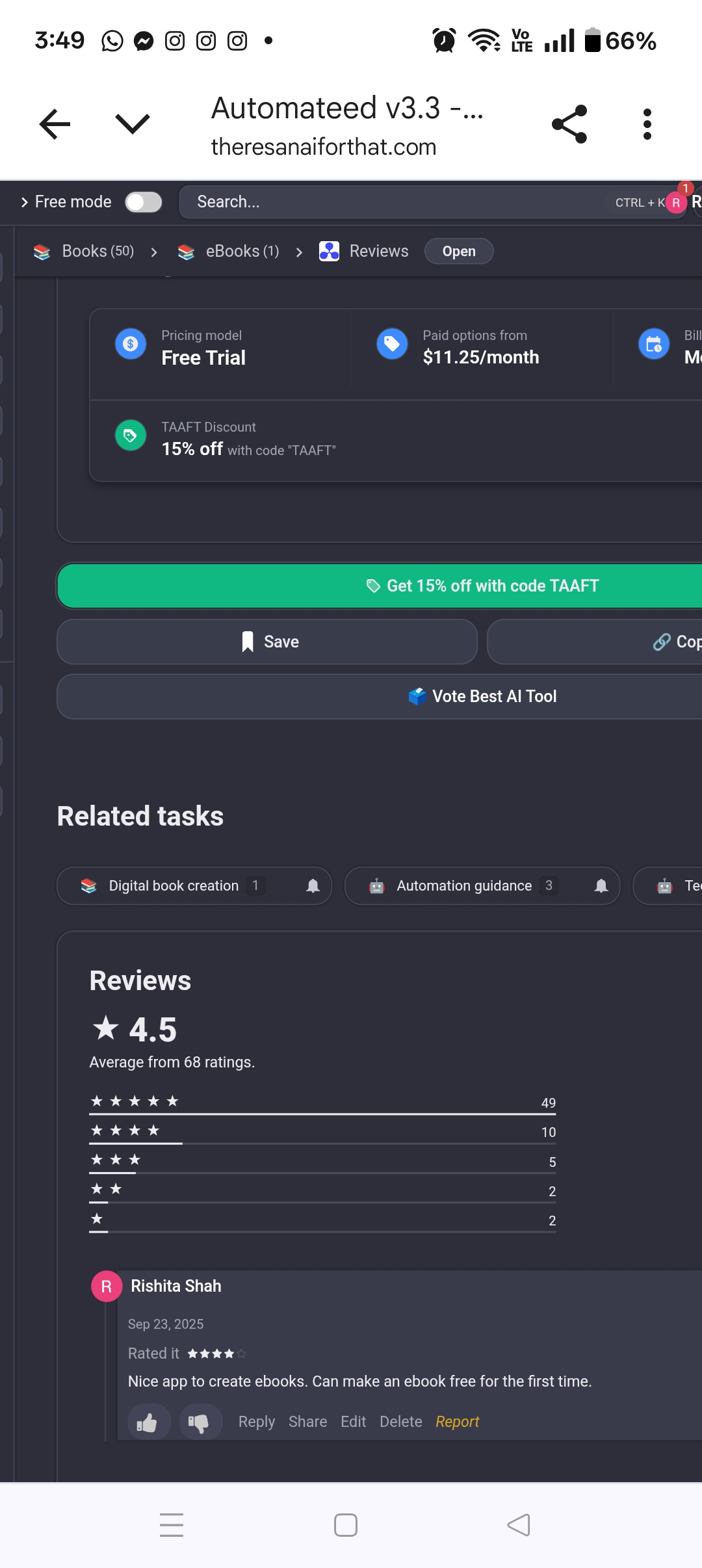Dislike the review with thumbs down
The height and width of the screenshot is (1568, 702).
point(200,1422)
